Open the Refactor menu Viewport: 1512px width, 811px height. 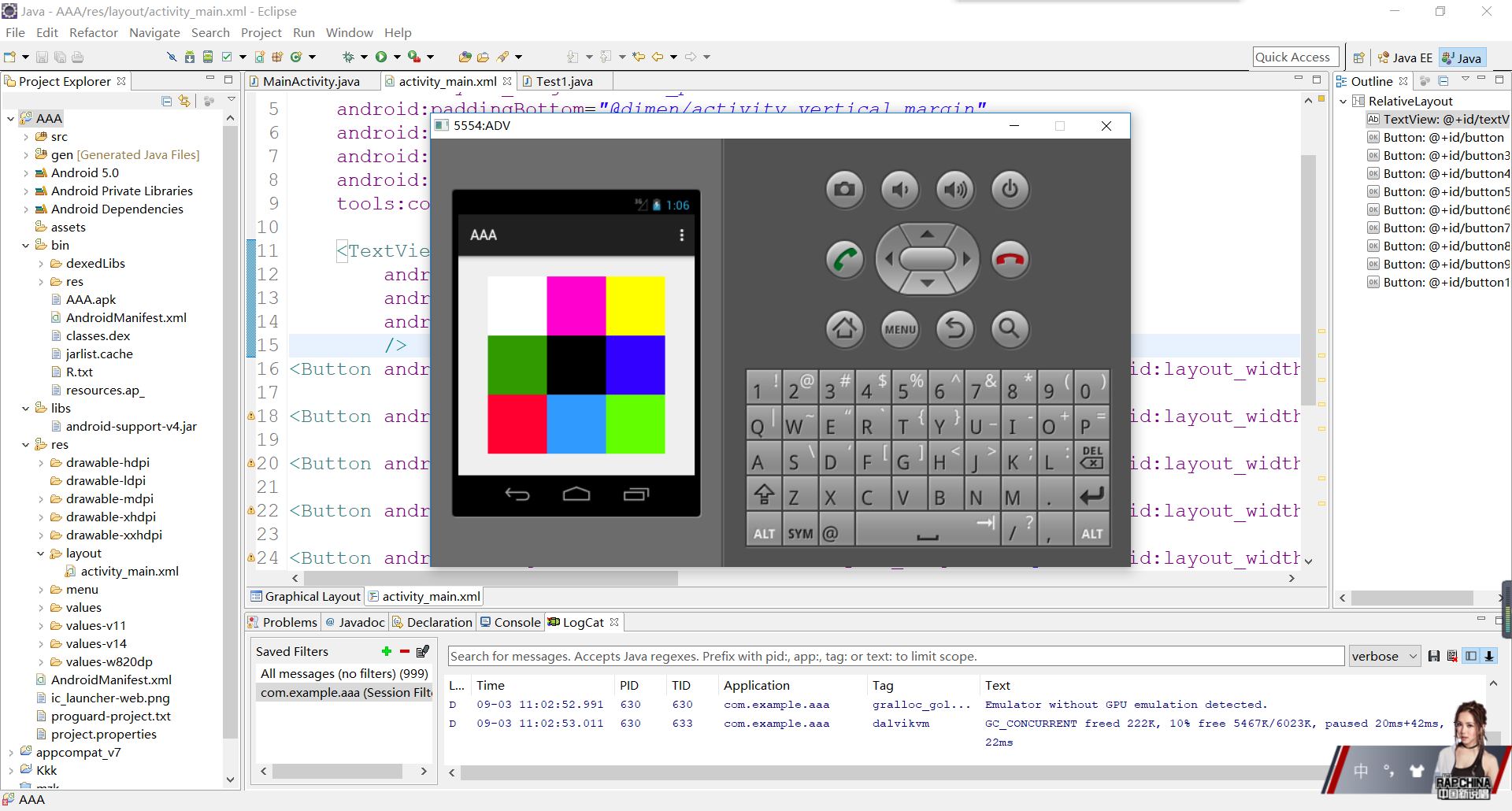click(x=93, y=32)
